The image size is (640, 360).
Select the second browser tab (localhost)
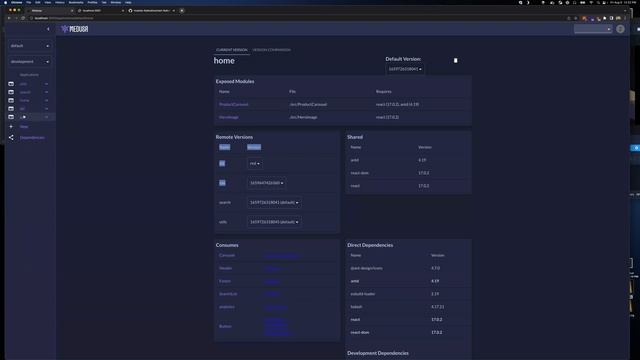click(100, 11)
